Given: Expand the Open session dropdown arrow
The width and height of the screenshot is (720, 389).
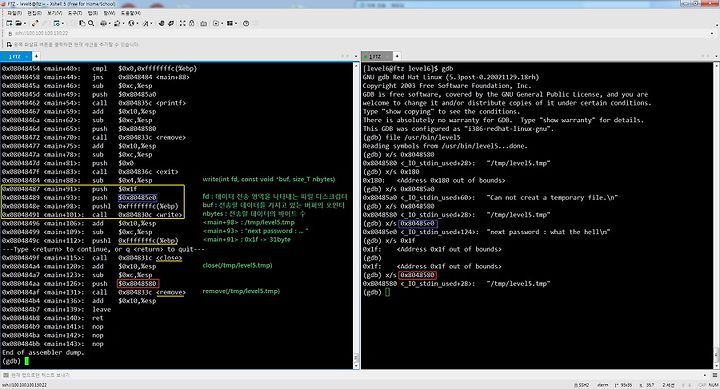Looking at the screenshot, I should [x=25, y=23].
